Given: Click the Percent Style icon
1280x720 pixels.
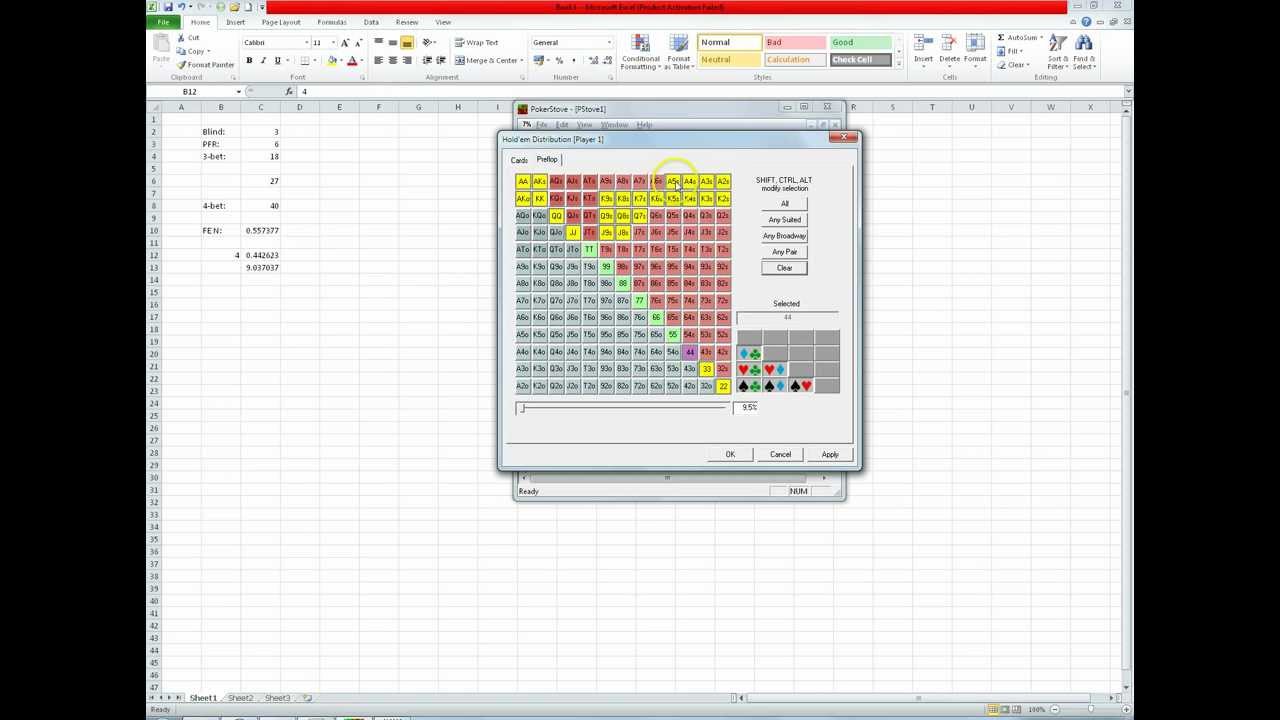Looking at the screenshot, I should (559, 61).
